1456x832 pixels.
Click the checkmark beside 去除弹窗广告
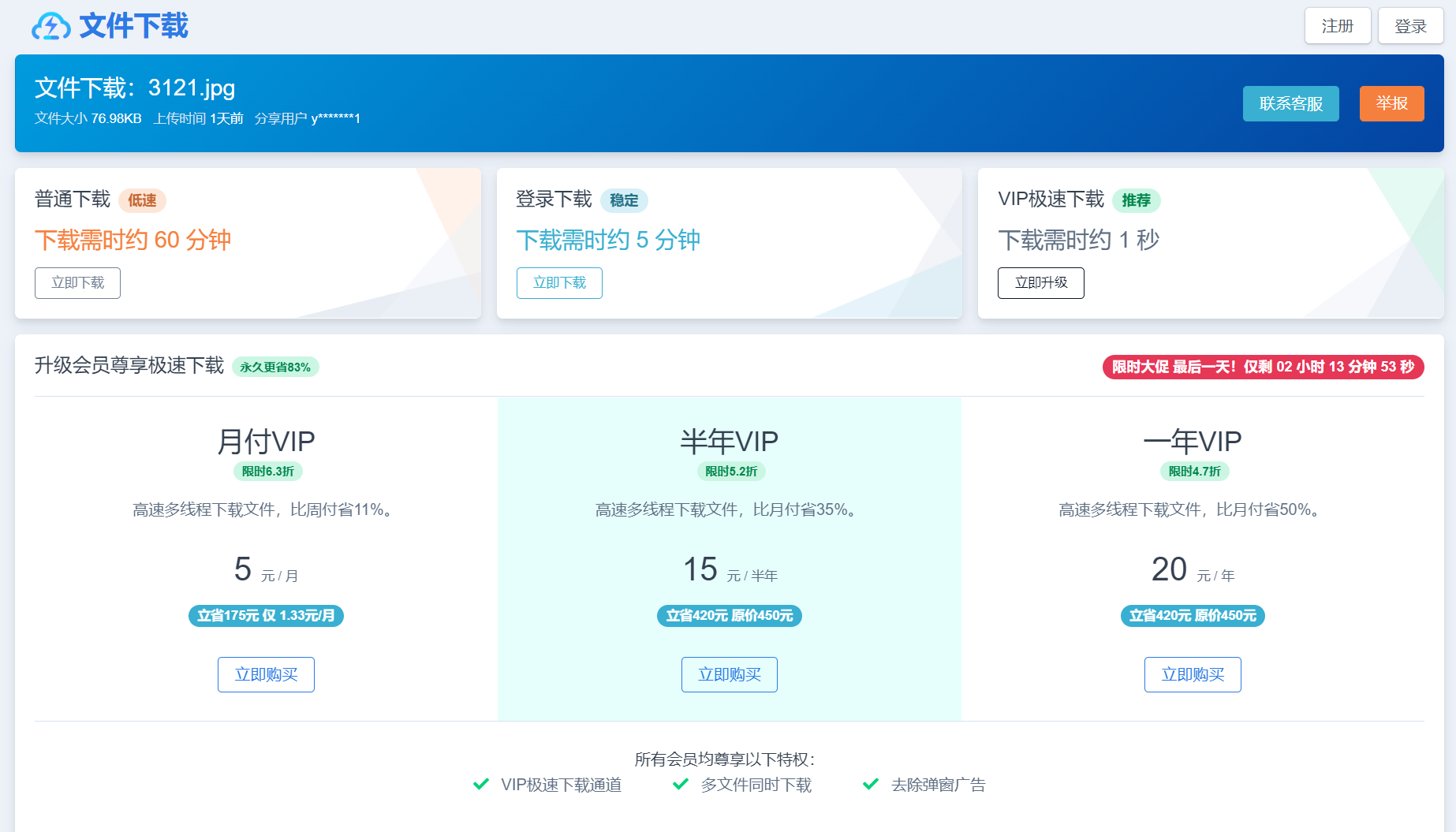pos(871,784)
